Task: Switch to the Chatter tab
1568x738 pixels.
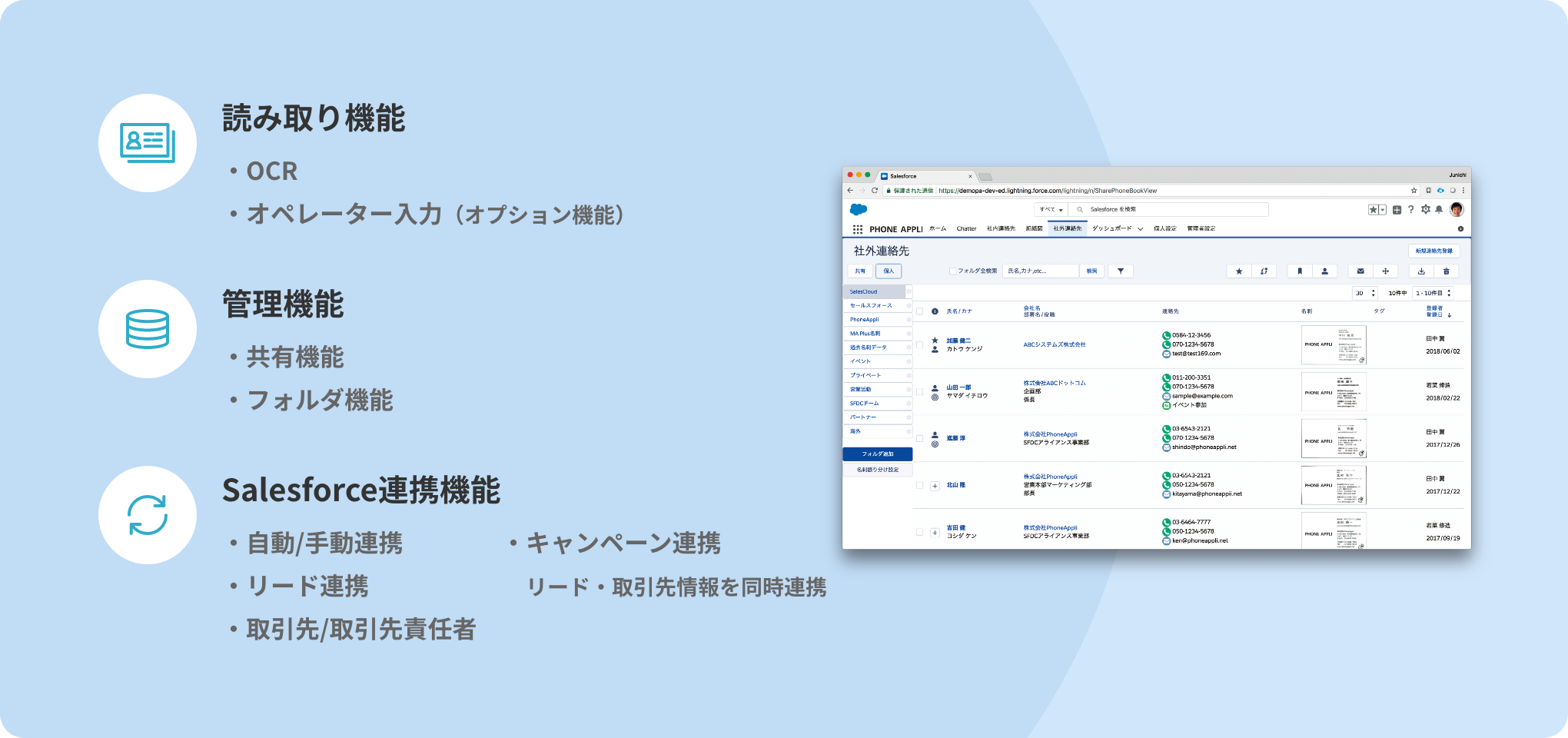Action: click(x=966, y=228)
